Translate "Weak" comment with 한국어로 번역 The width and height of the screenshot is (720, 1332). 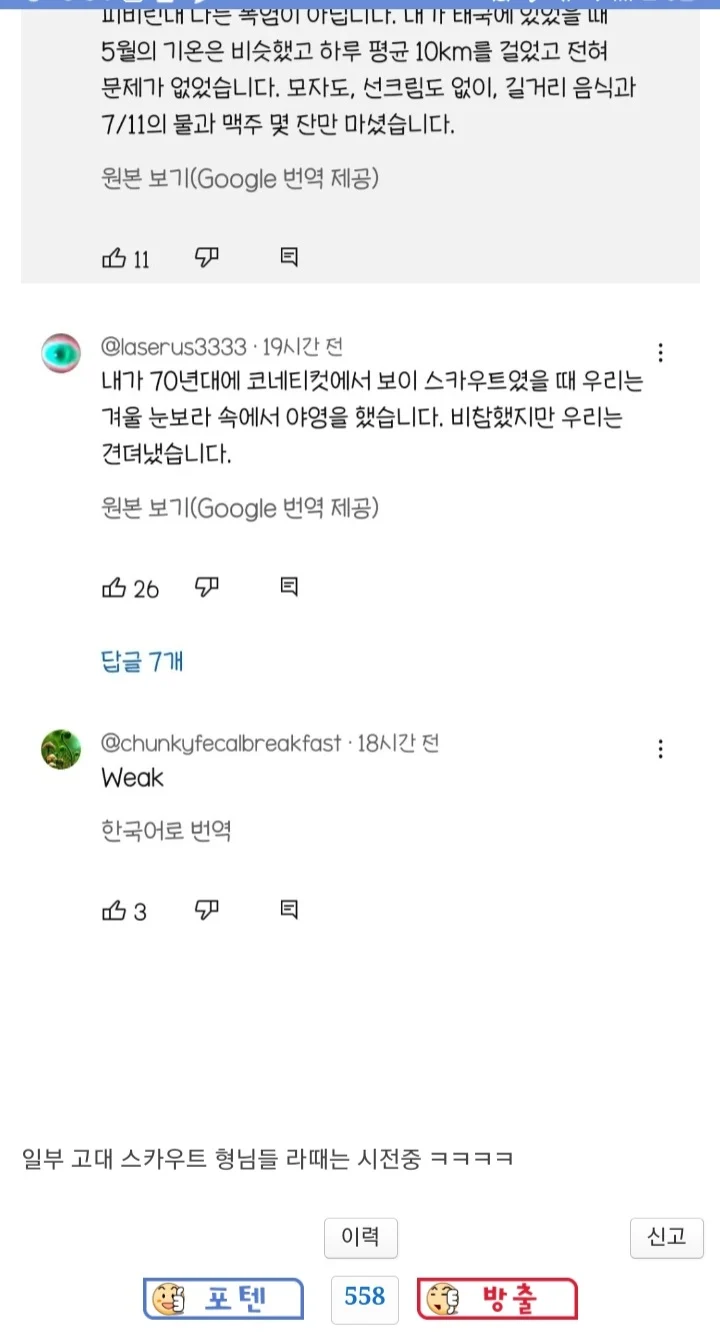(166, 831)
